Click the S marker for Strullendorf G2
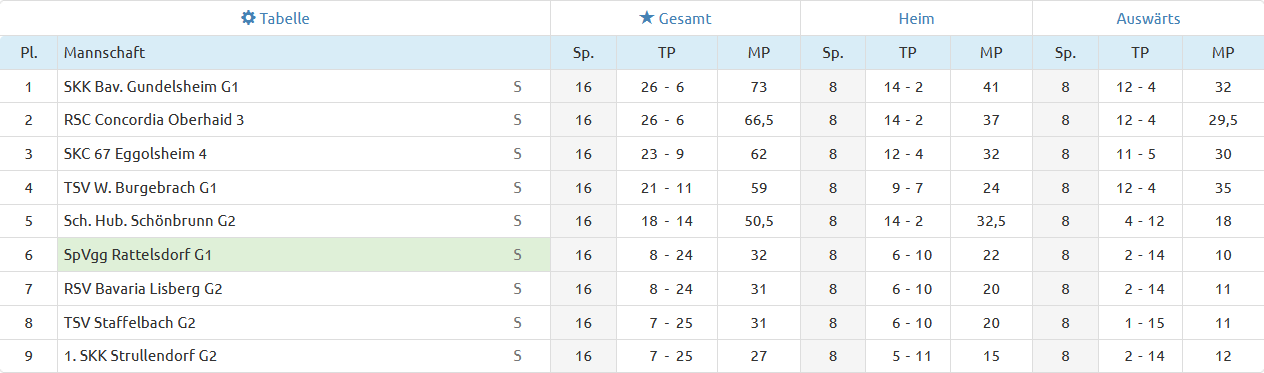Image resolution: width=1264 pixels, height=373 pixels. pyautogui.click(x=517, y=356)
